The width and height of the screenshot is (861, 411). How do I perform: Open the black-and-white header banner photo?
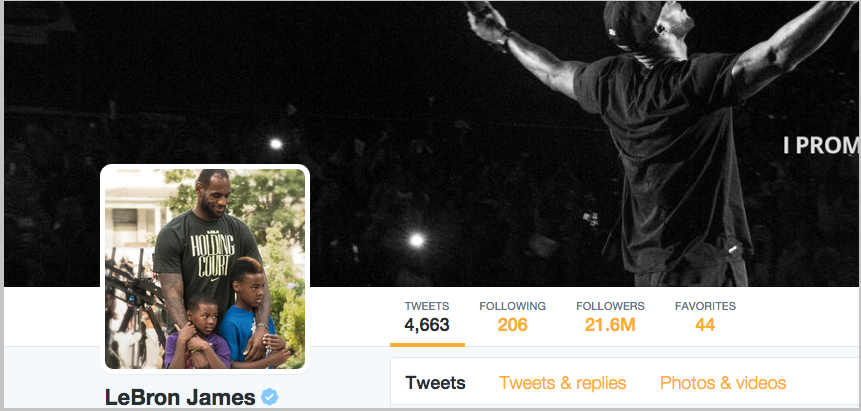click(432, 144)
